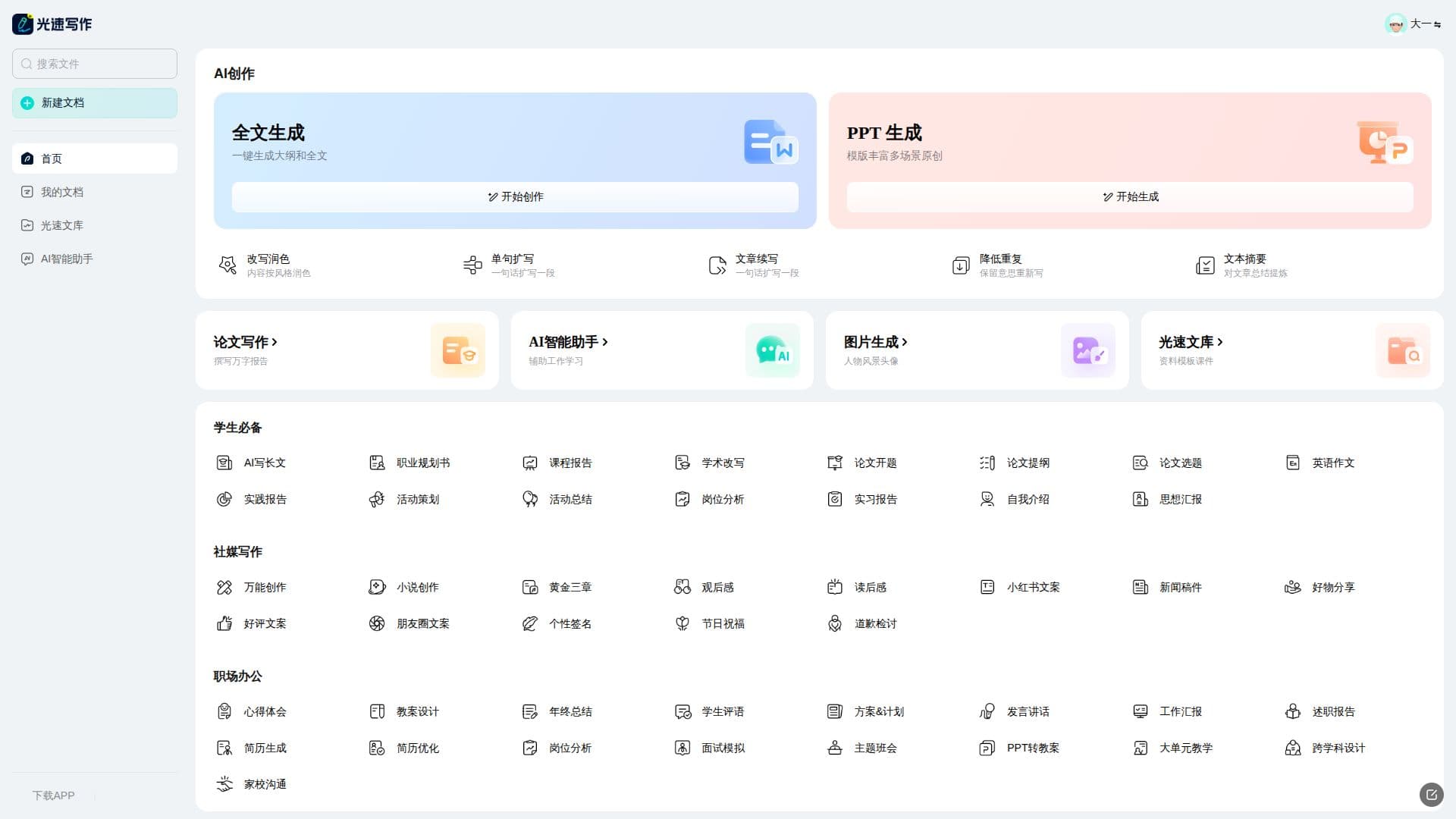Click the 论文开题 icon
The height and width of the screenshot is (819, 1456).
pyautogui.click(x=835, y=463)
